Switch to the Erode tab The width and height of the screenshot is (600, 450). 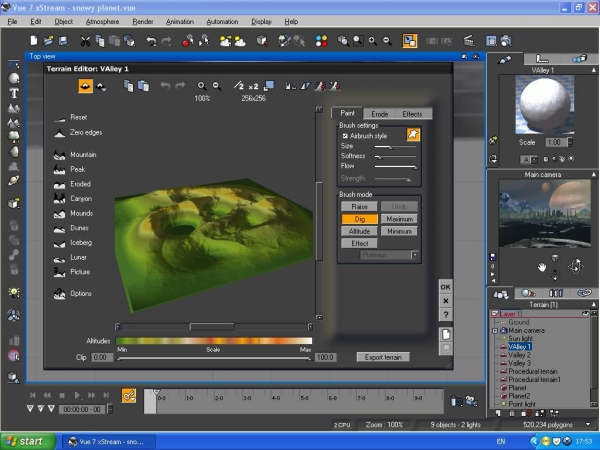point(380,114)
